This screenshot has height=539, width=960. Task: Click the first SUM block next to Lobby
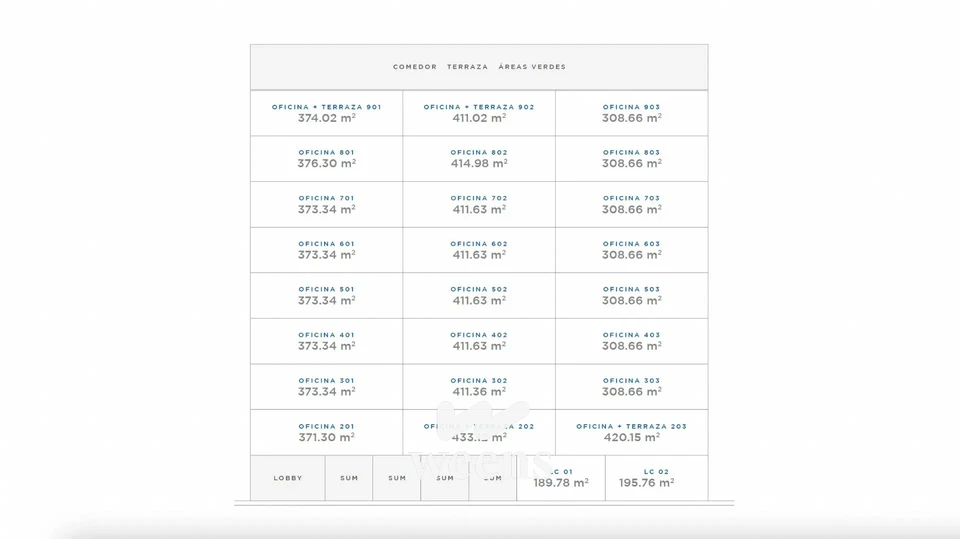(349, 478)
